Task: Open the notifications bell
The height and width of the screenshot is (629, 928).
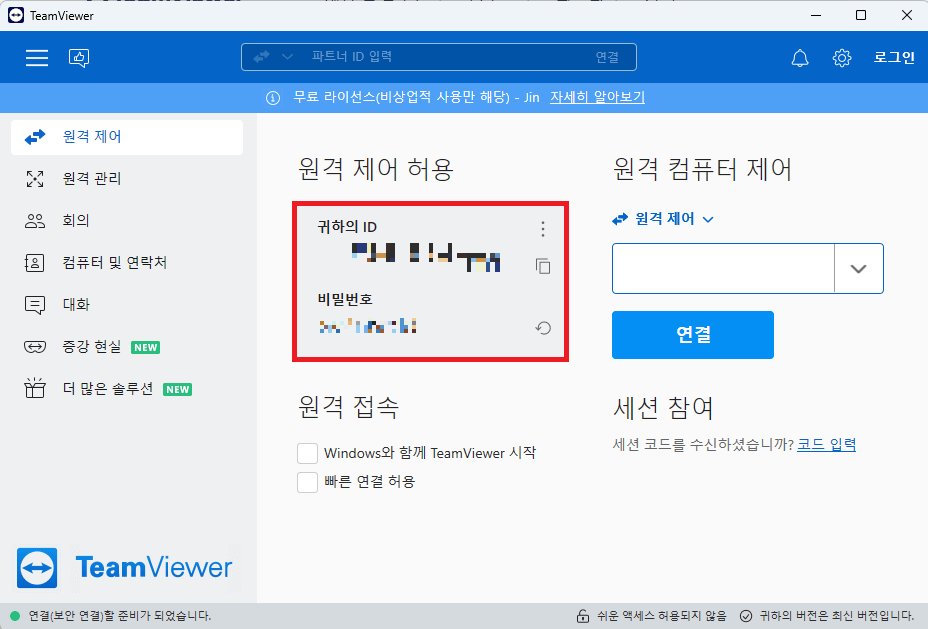Action: [x=799, y=58]
